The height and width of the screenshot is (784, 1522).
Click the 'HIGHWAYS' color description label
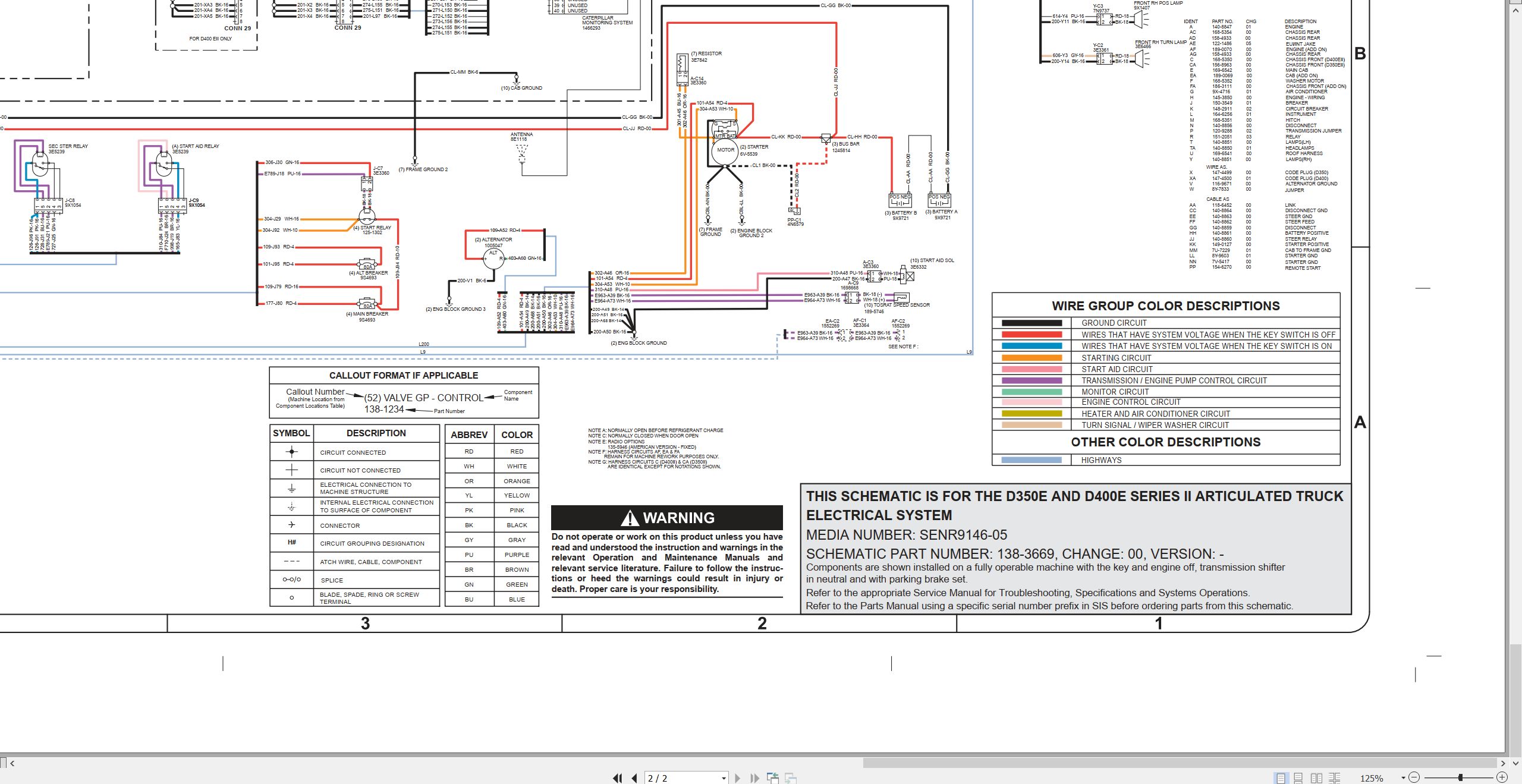[x=1101, y=460]
